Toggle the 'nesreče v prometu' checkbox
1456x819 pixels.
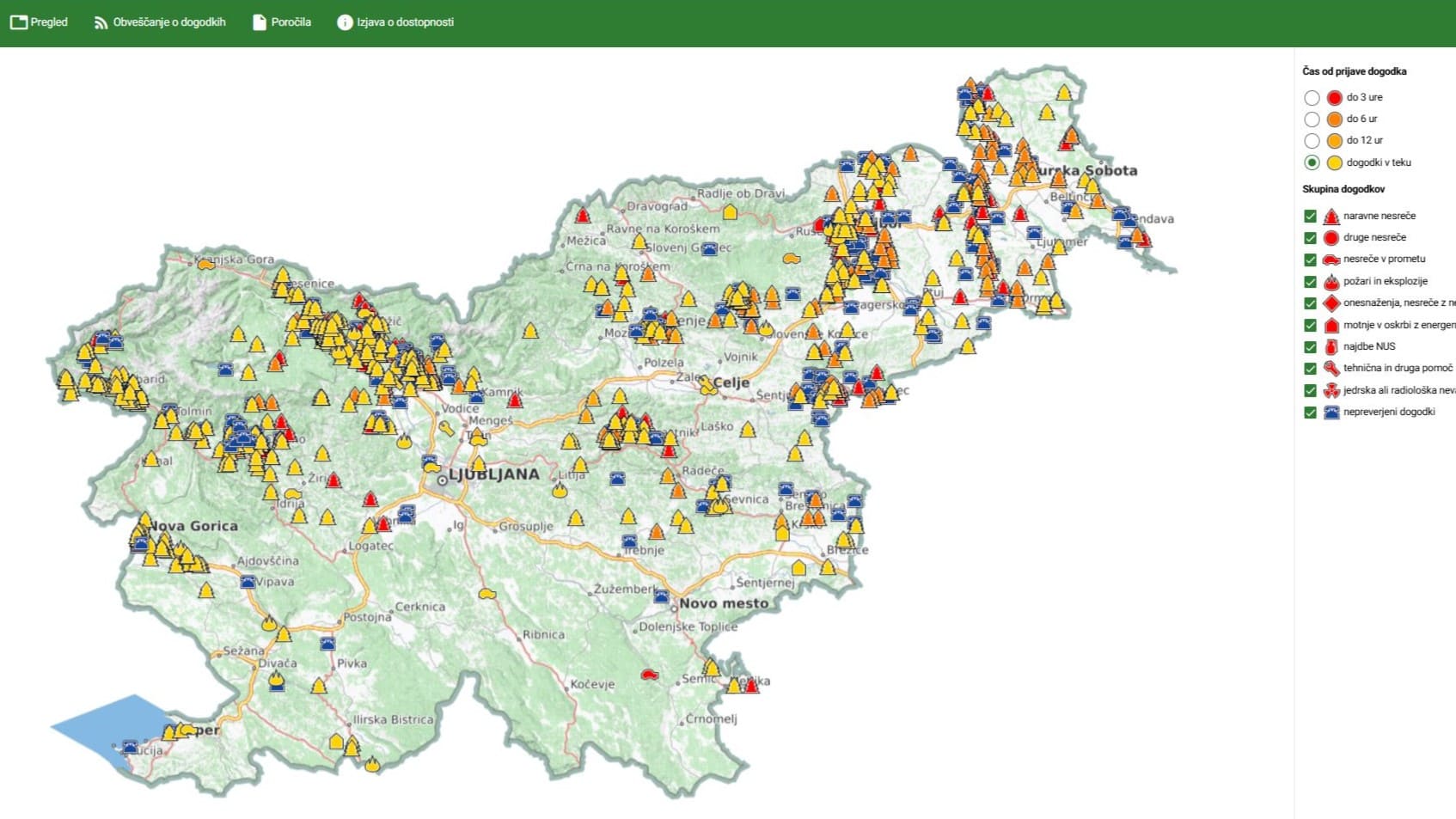pyautogui.click(x=1310, y=260)
